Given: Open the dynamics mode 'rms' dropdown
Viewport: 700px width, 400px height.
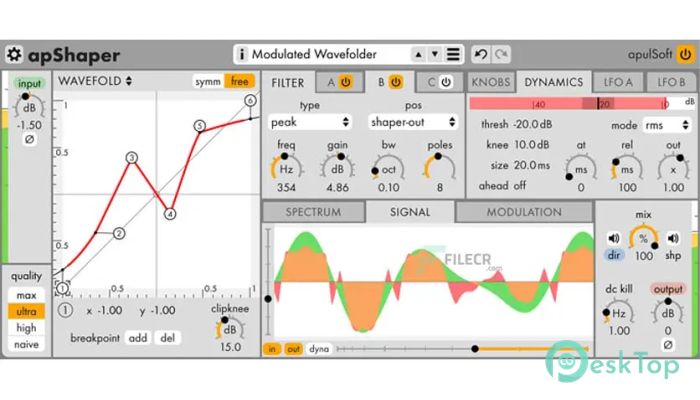Looking at the screenshot, I should 667,125.
